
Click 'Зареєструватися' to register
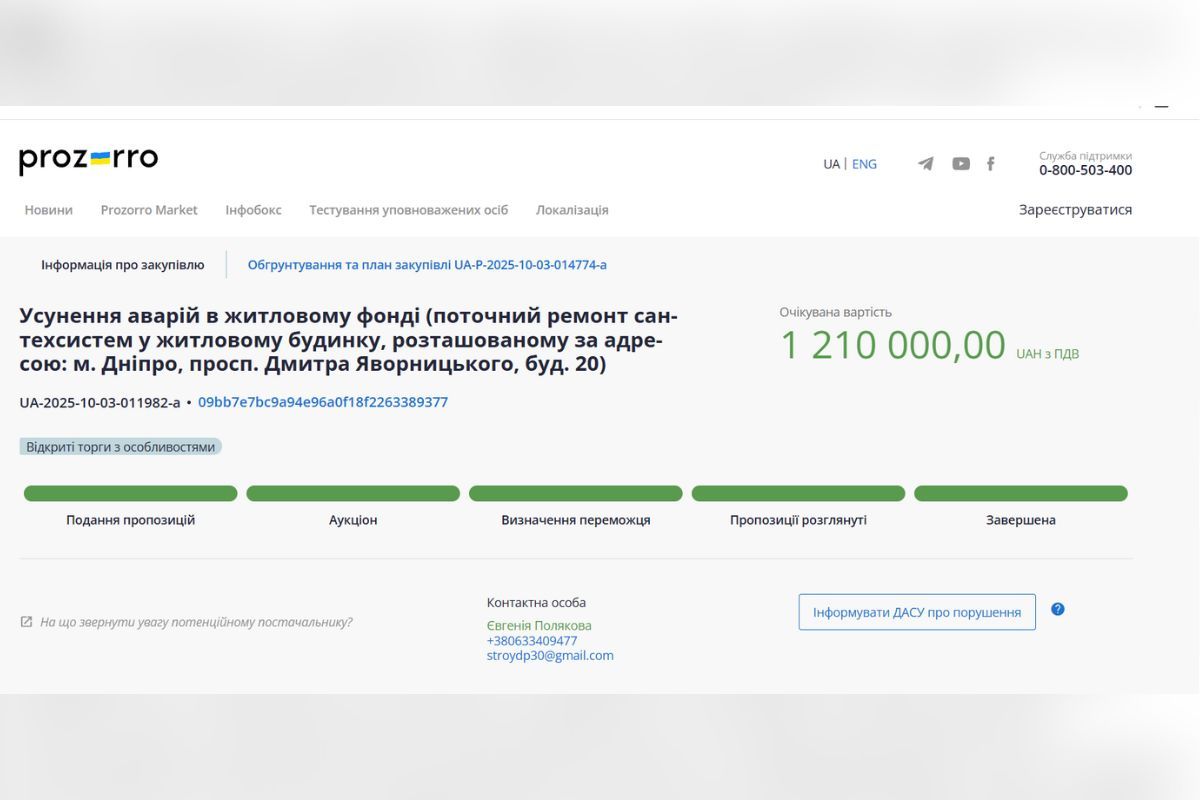point(1076,209)
